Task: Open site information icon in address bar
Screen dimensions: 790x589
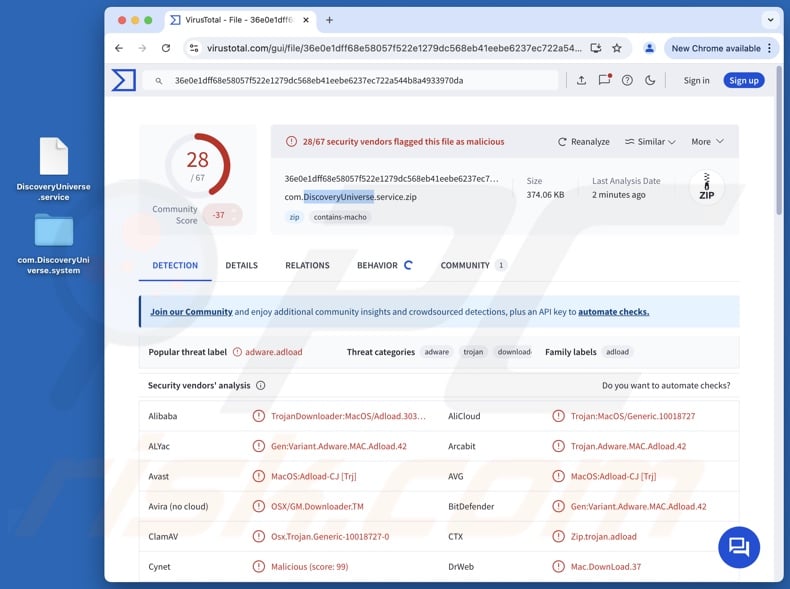Action: [x=194, y=48]
